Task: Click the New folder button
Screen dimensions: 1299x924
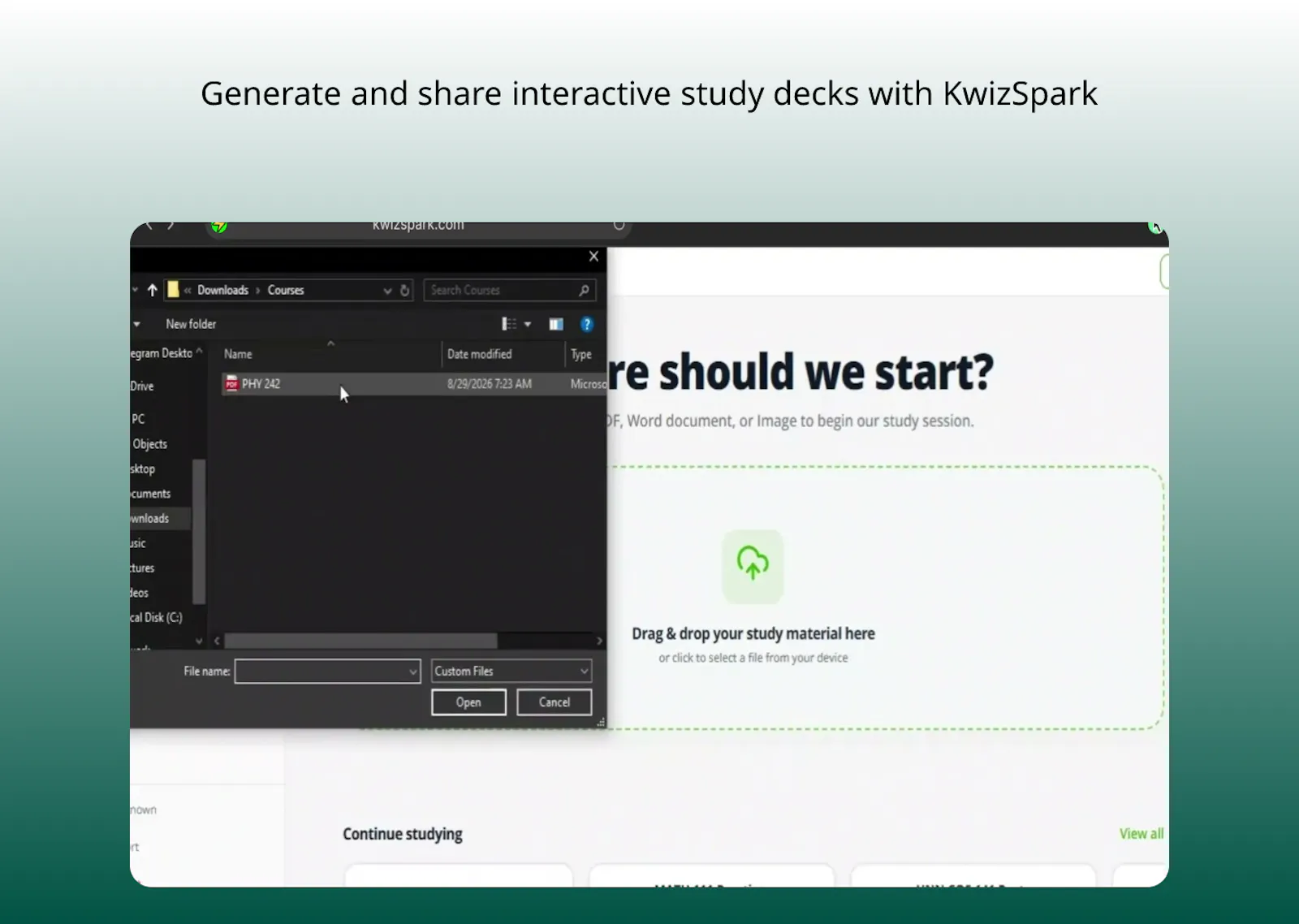Action: [191, 324]
